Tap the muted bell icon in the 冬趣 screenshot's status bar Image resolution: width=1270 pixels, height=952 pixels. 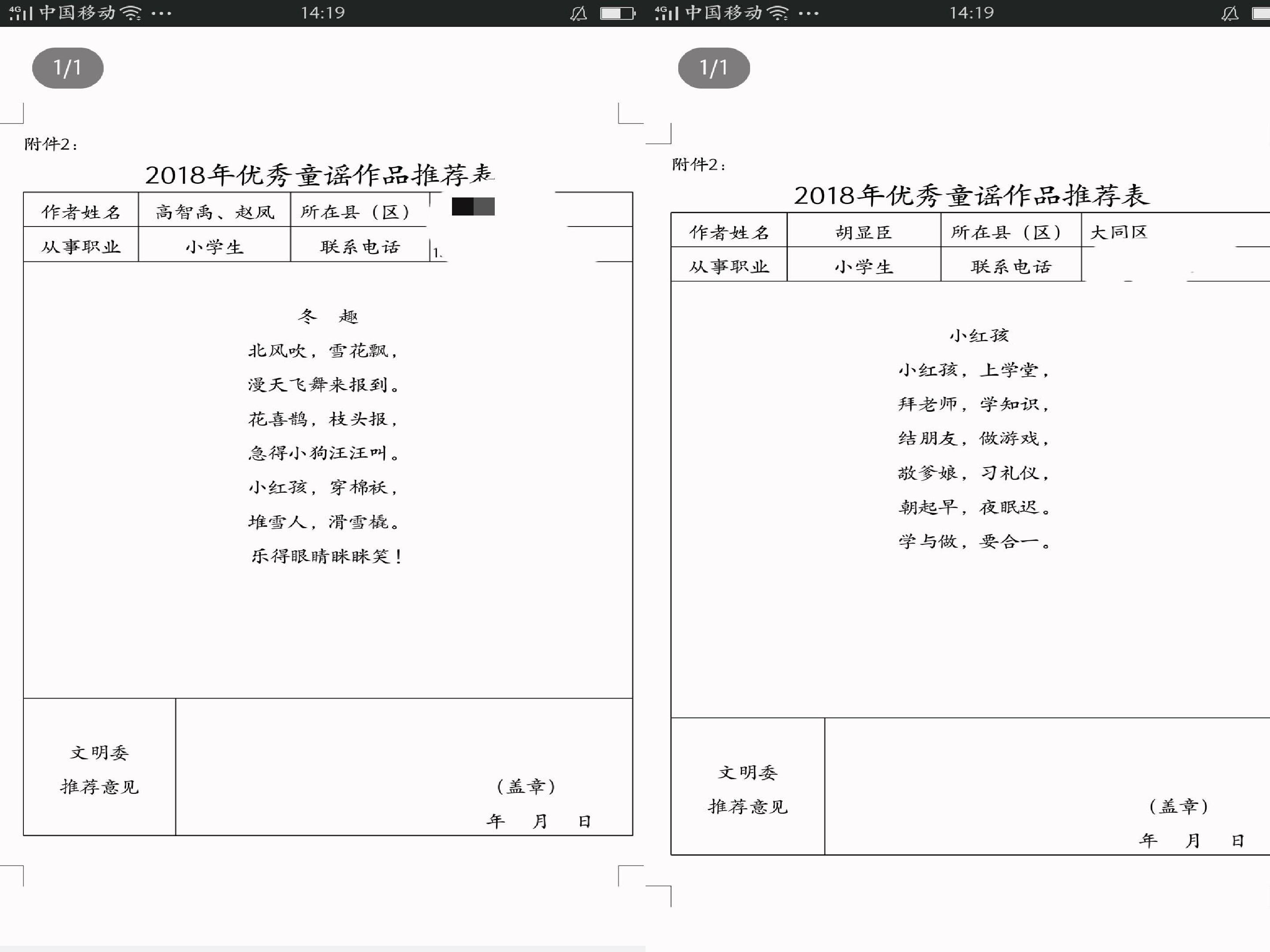(579, 13)
